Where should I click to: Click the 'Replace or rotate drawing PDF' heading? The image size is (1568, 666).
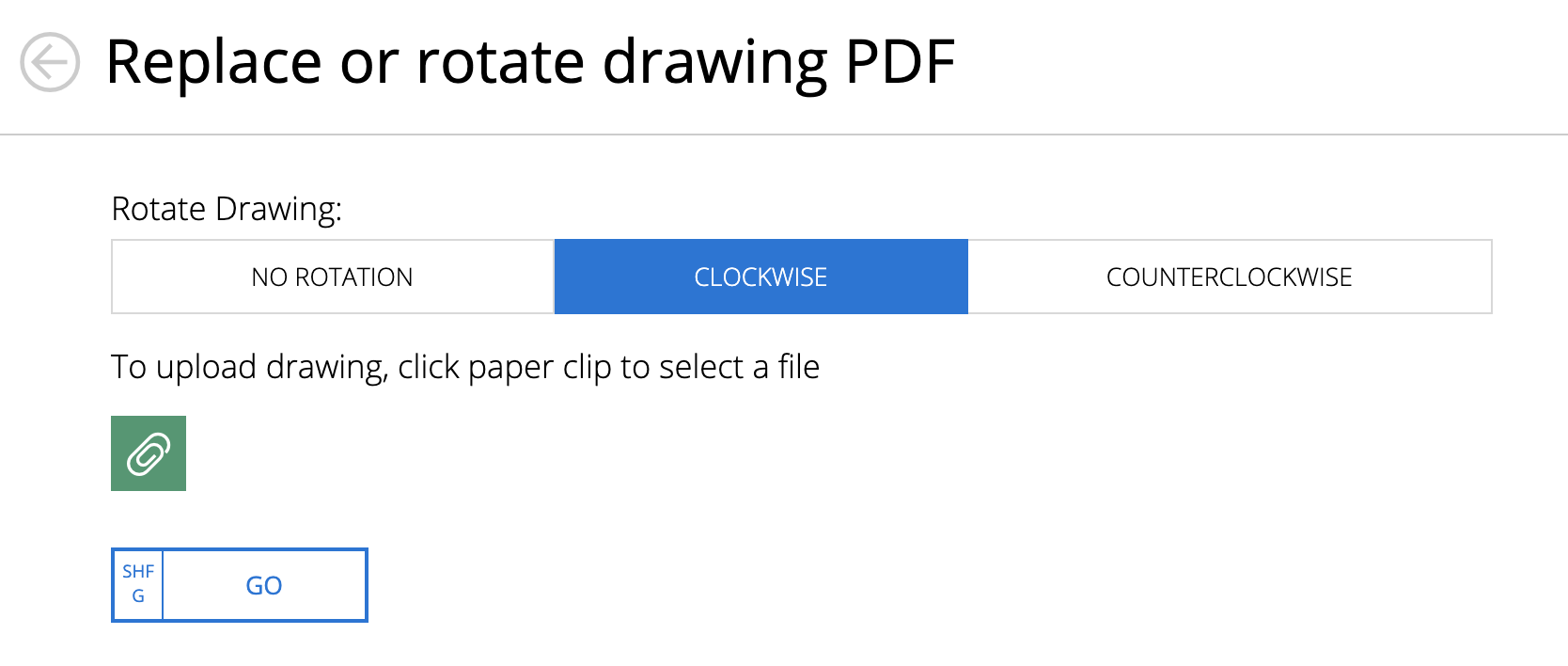coord(530,62)
